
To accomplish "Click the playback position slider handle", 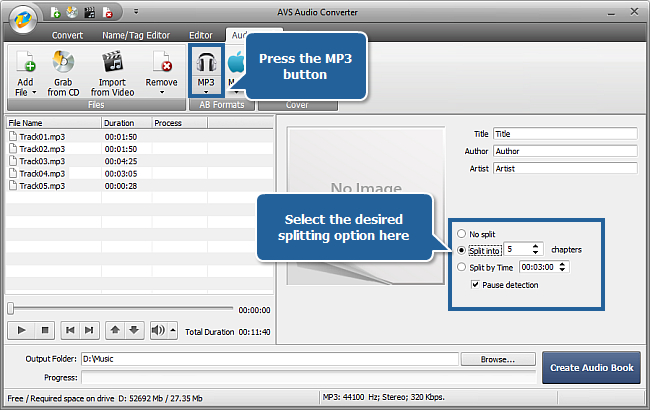I will (x=11, y=308).
